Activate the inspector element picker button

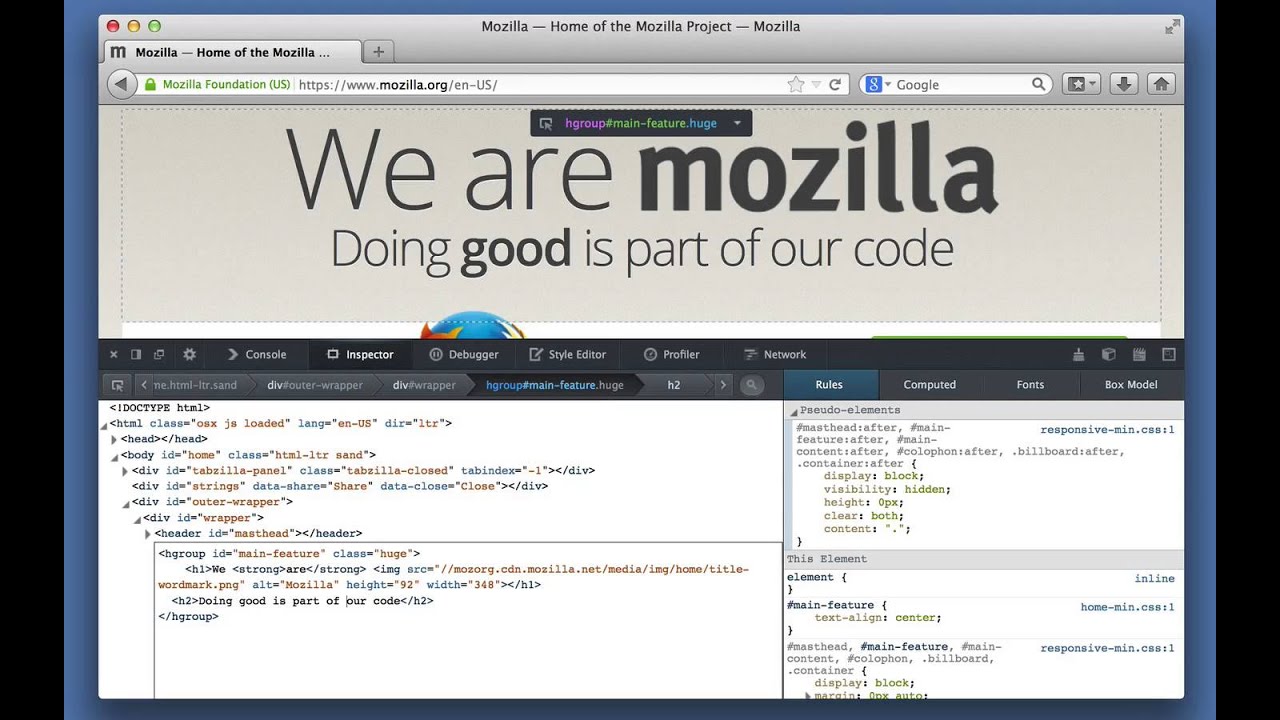coord(117,385)
